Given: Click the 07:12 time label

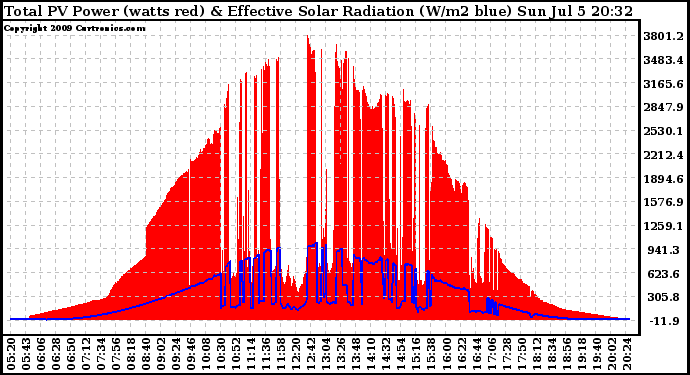Looking at the screenshot, I should pos(86,354).
